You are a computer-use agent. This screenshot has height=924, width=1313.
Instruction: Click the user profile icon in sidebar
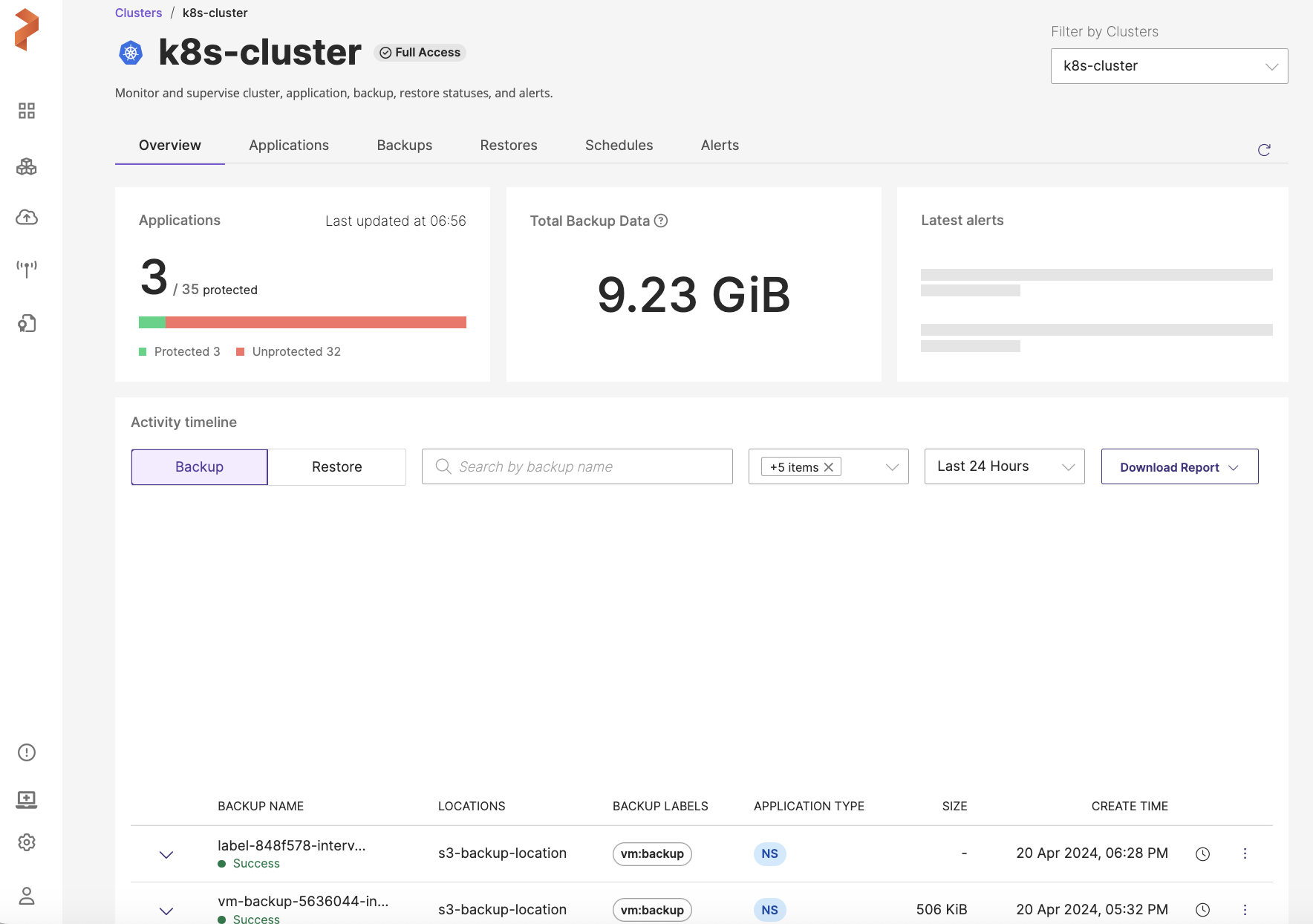(x=27, y=896)
